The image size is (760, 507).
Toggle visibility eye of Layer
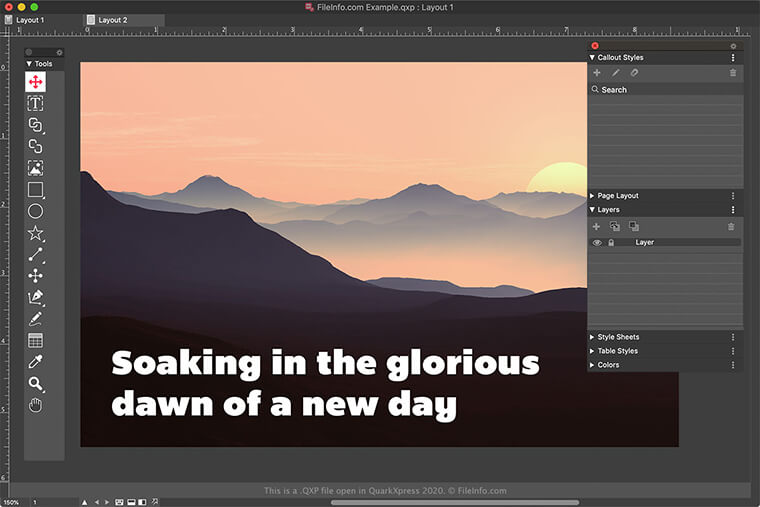(597, 242)
